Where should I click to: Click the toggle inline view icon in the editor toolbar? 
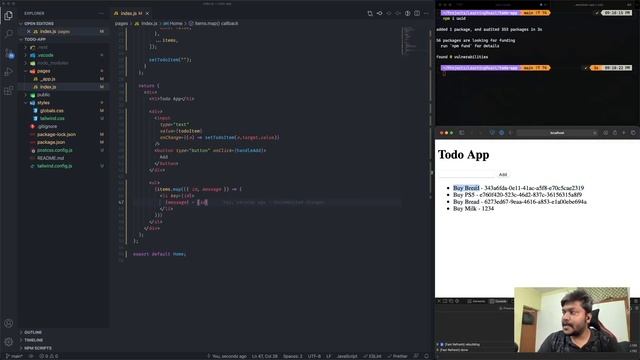[407, 13]
